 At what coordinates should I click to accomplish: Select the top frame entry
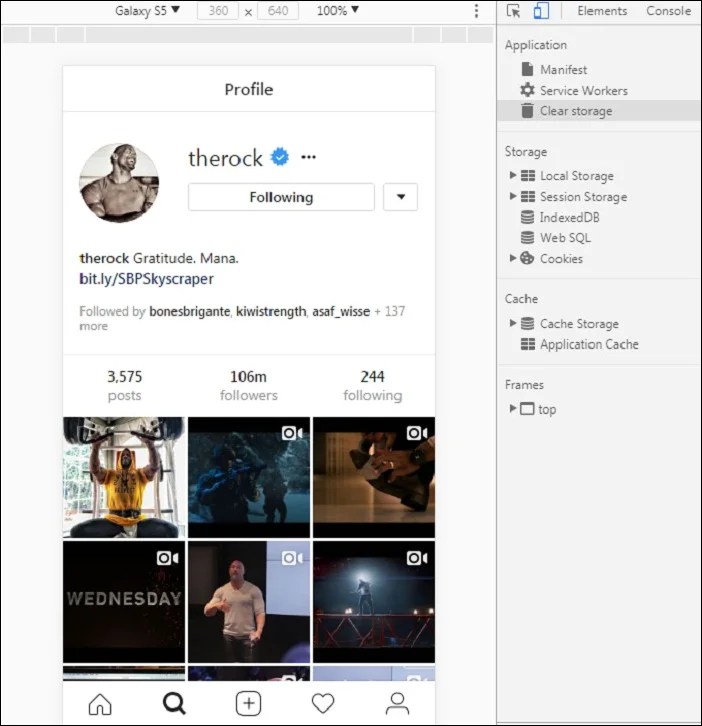tap(547, 409)
